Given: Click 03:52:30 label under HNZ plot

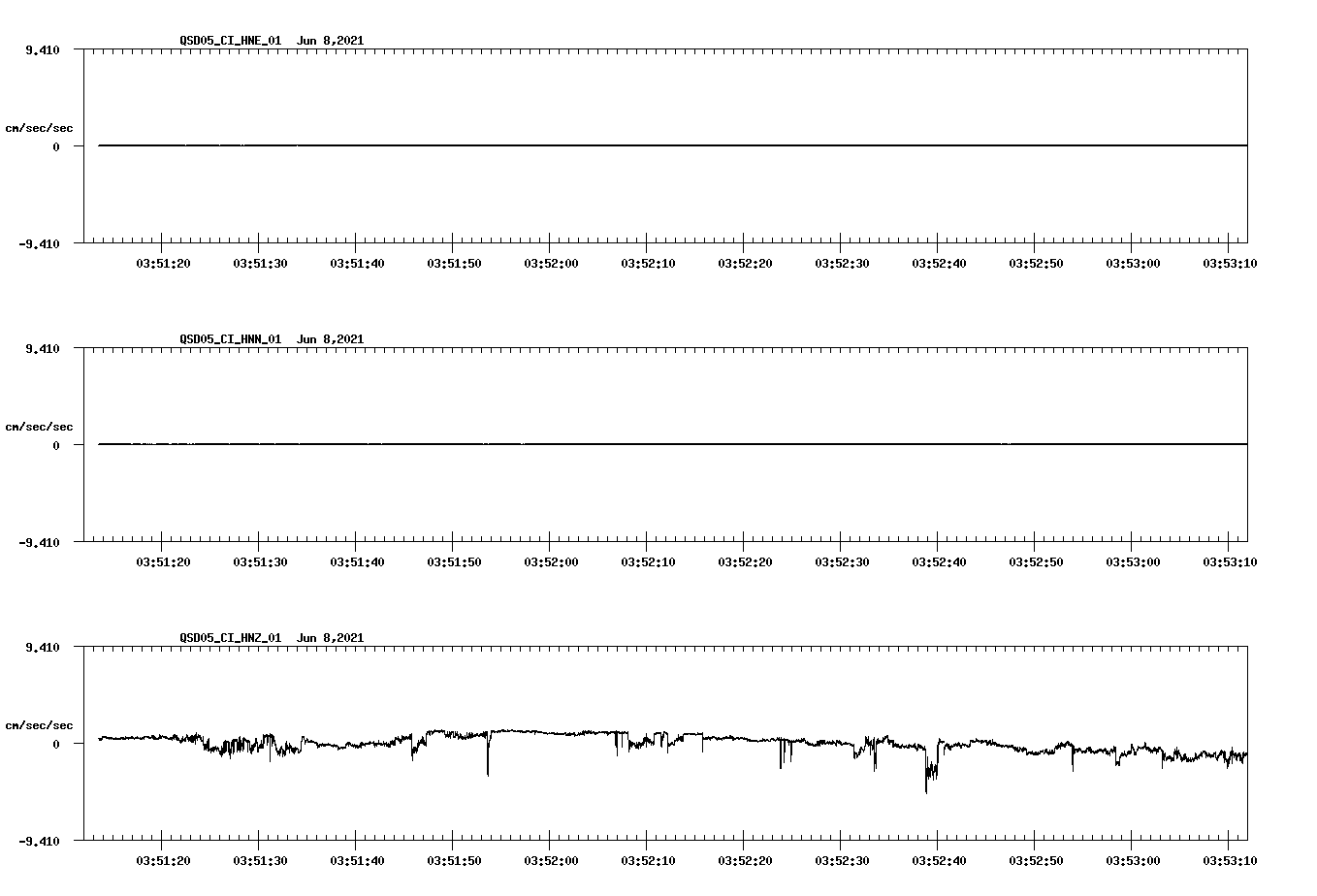Looking at the screenshot, I should (842, 860).
